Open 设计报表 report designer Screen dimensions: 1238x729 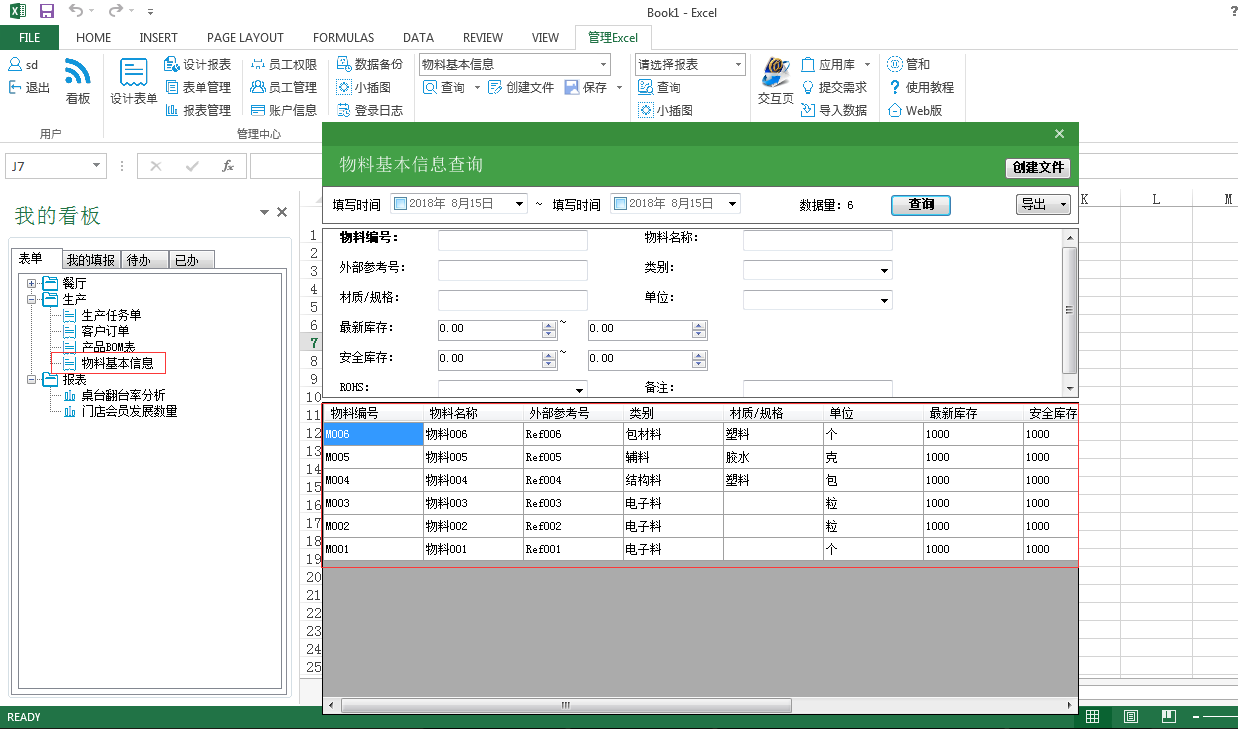pos(198,64)
